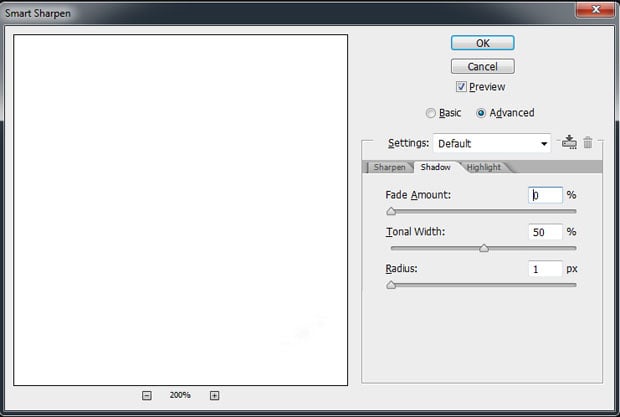Close the Smart Sharpen dialog

(x=596, y=9)
